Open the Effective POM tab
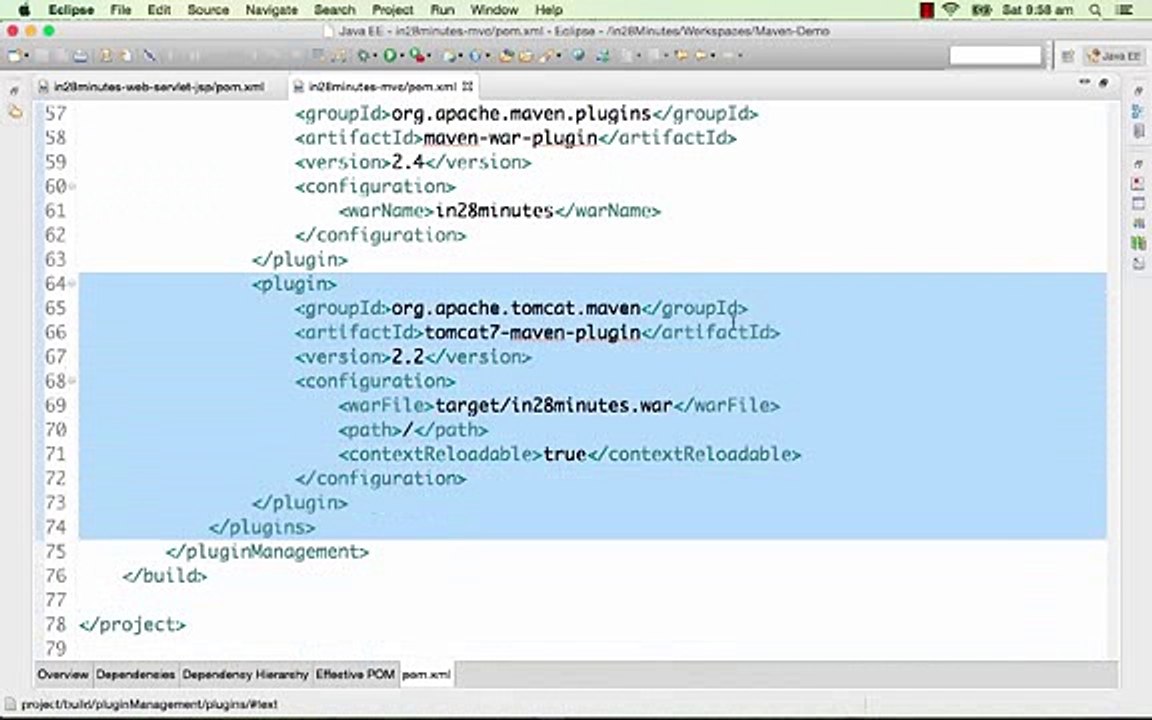 pyautogui.click(x=355, y=674)
